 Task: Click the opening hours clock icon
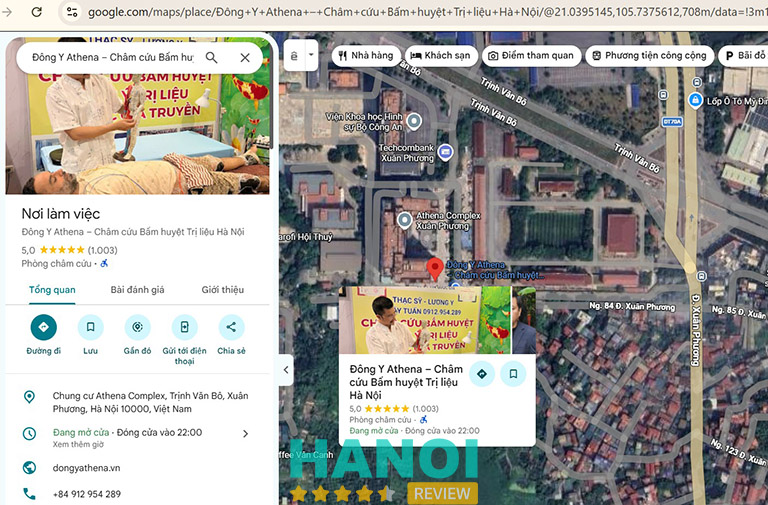click(x=29, y=433)
